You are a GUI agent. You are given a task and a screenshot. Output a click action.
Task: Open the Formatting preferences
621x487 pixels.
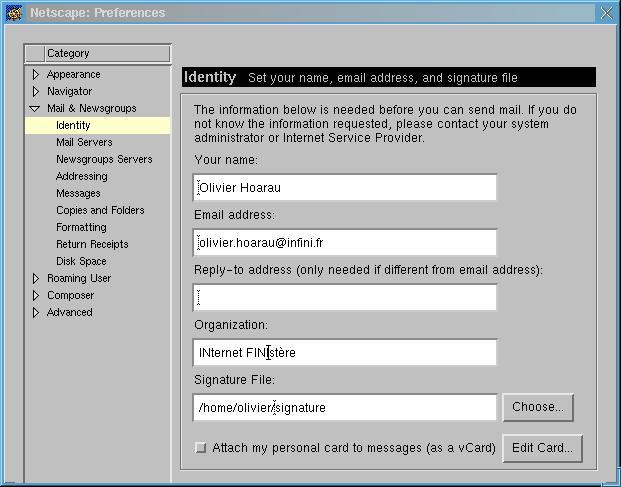[x=81, y=227]
